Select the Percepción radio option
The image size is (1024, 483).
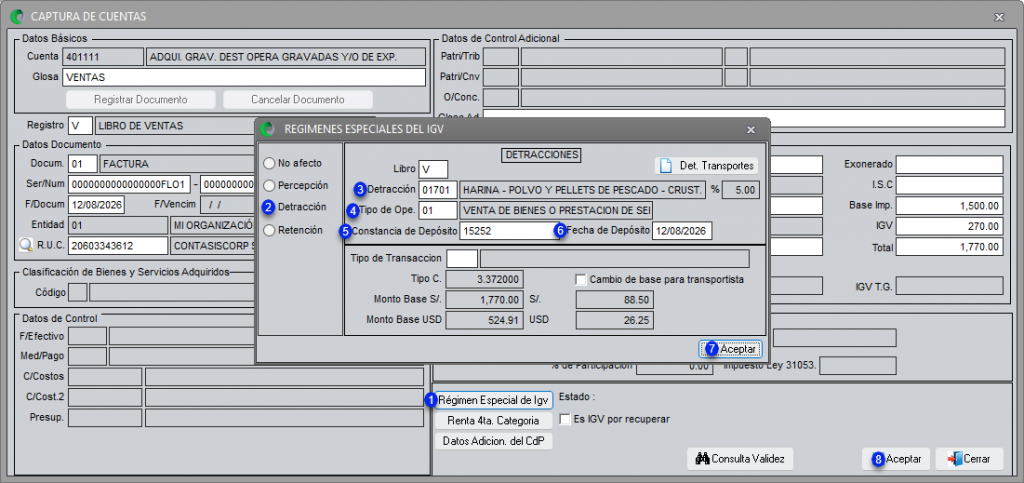click(268, 185)
